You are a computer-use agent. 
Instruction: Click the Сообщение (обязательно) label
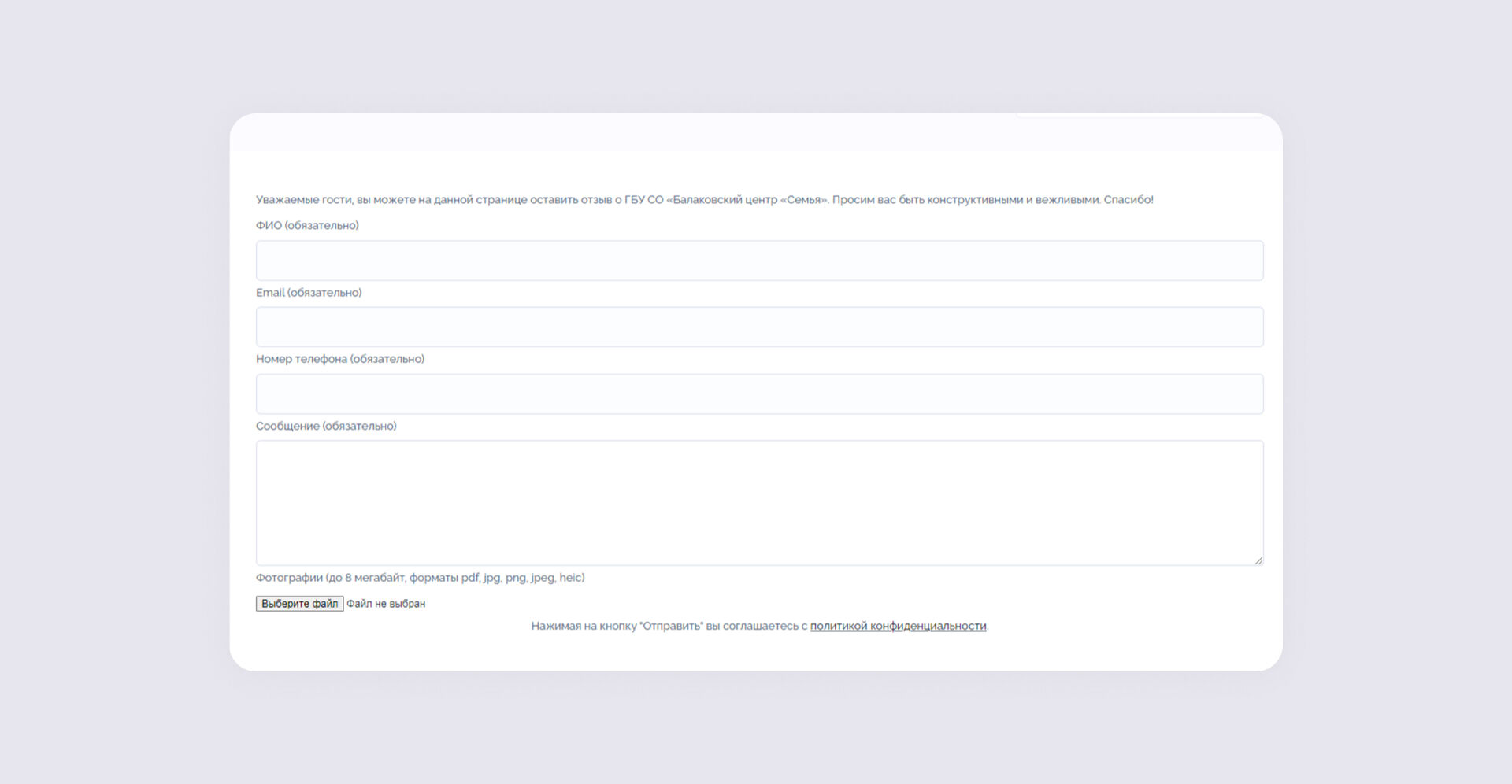coord(326,426)
